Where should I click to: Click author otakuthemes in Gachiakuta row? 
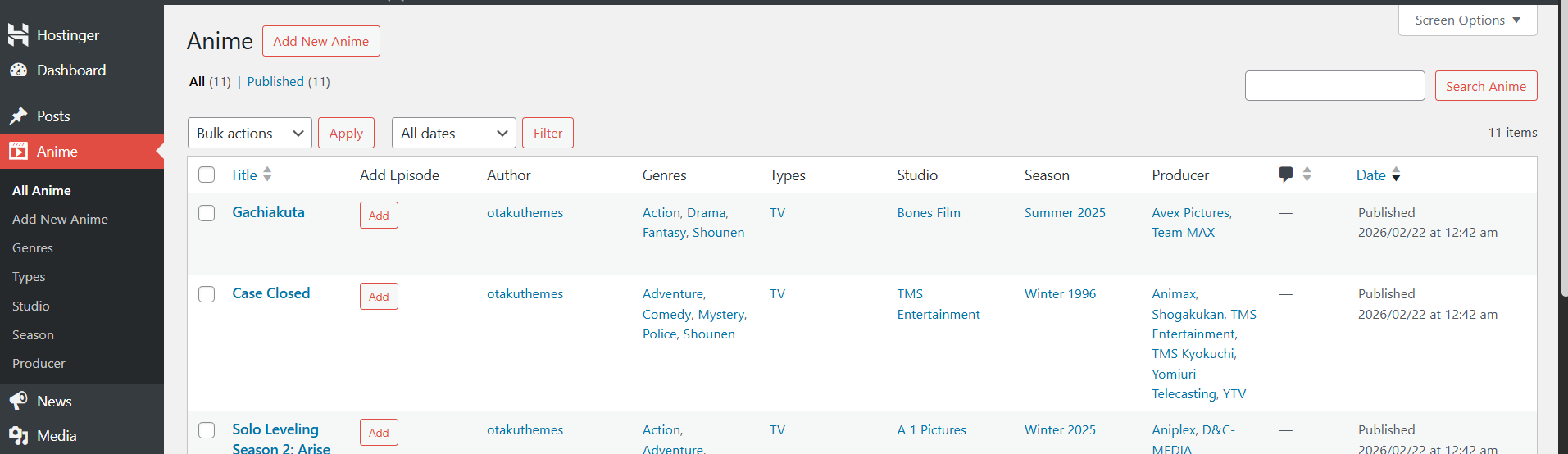(525, 213)
